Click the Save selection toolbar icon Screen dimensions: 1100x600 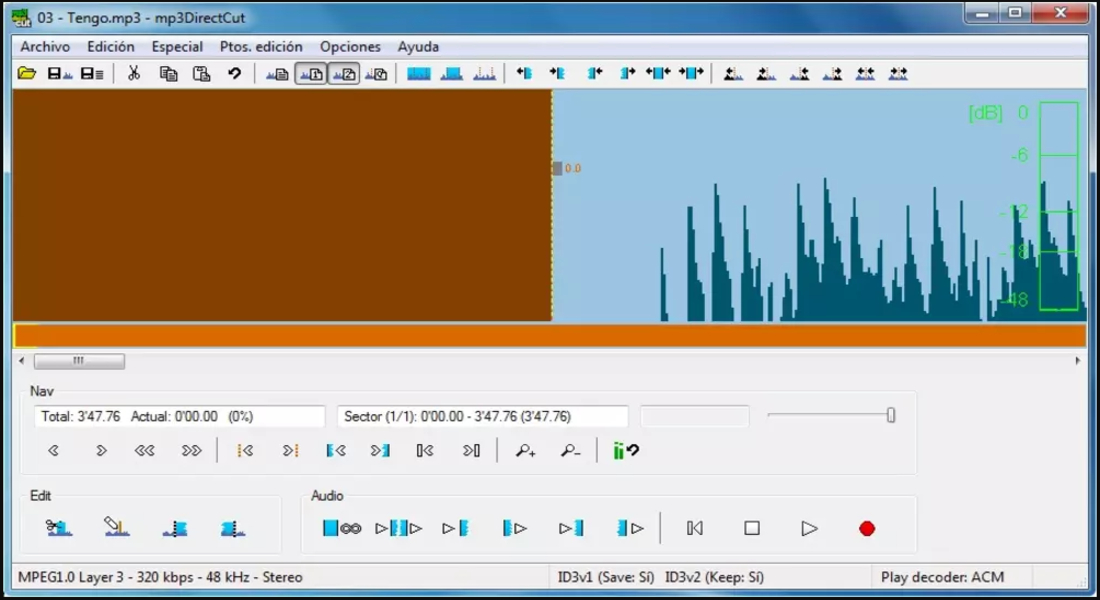click(93, 73)
